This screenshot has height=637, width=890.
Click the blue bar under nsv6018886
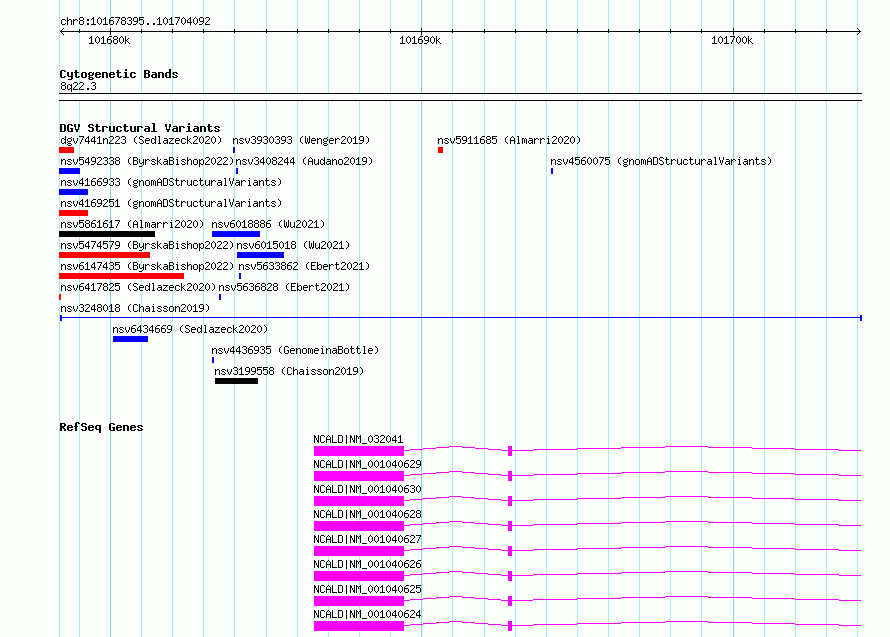(236, 234)
